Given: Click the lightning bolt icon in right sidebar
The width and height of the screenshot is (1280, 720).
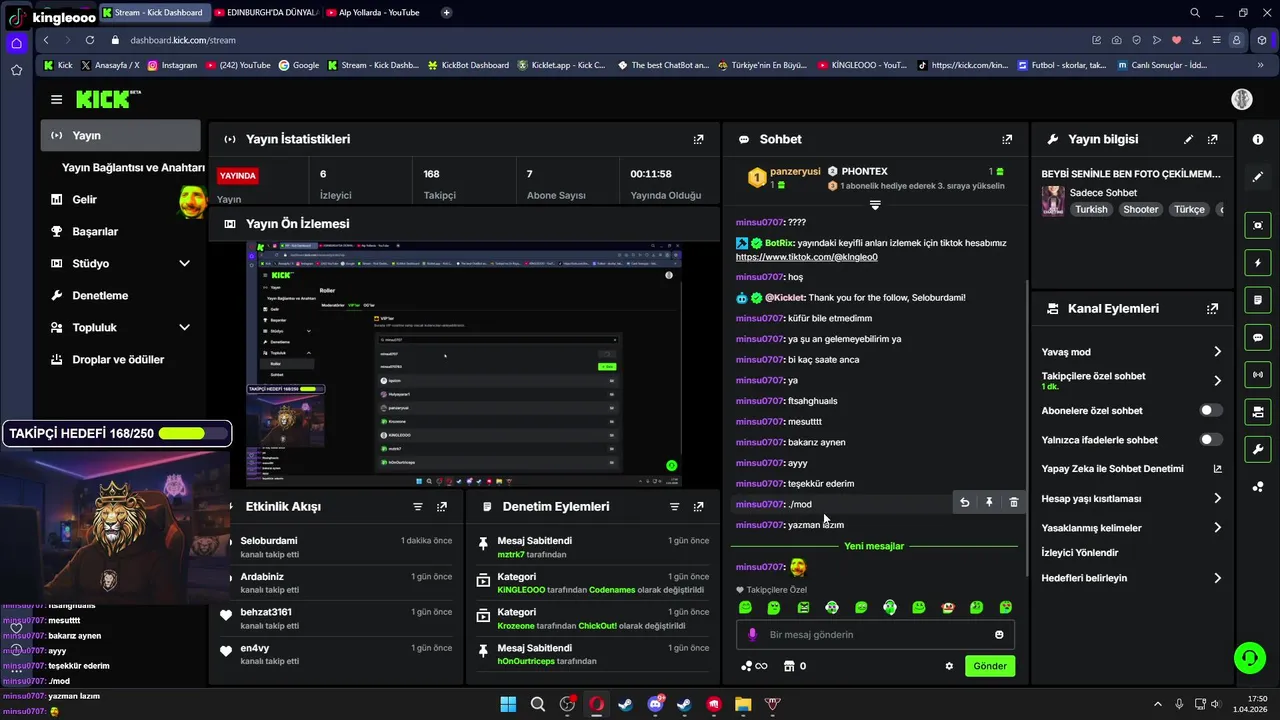Looking at the screenshot, I should point(1258,263).
